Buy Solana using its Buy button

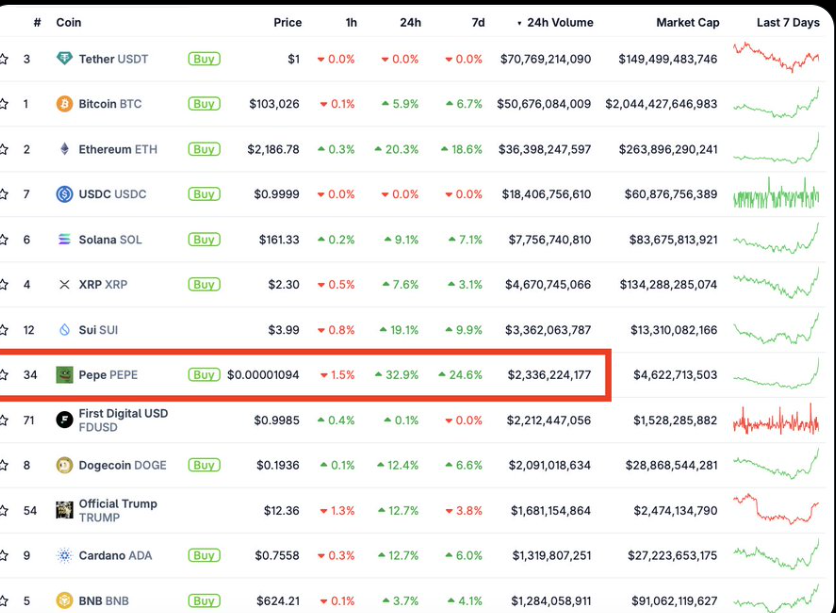[x=204, y=239]
